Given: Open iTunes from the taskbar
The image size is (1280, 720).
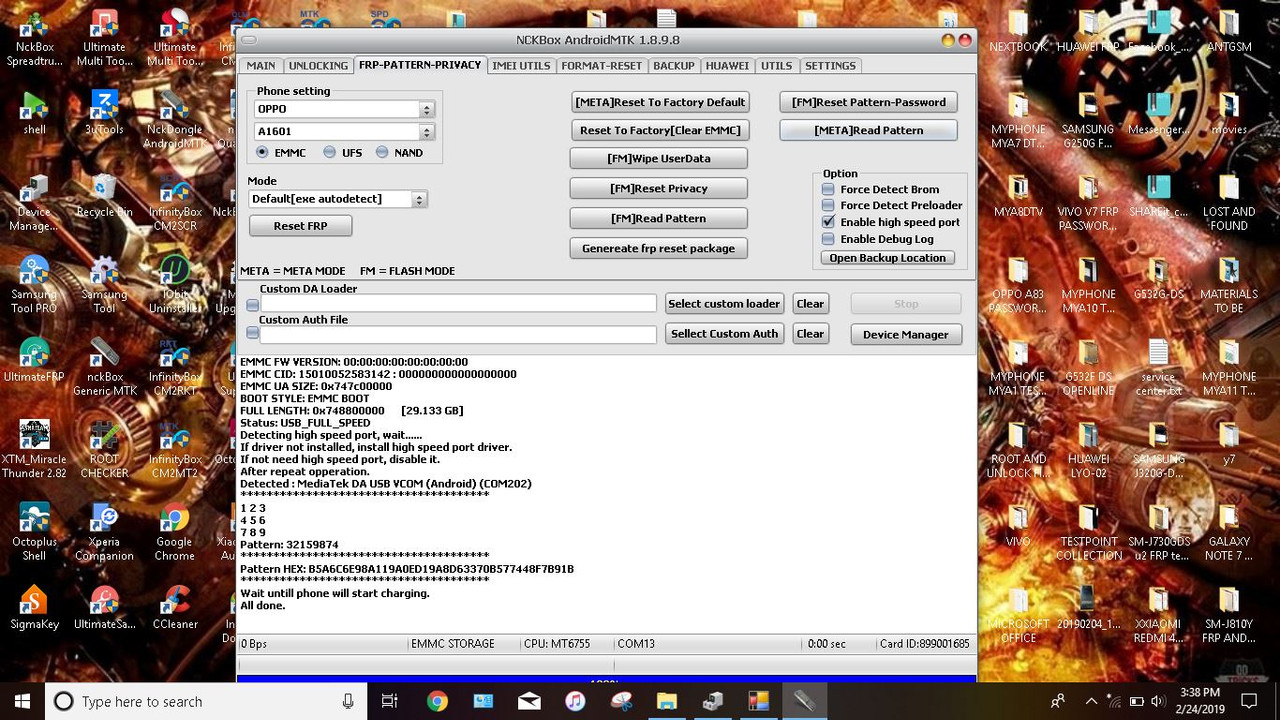Looking at the screenshot, I should pos(575,701).
